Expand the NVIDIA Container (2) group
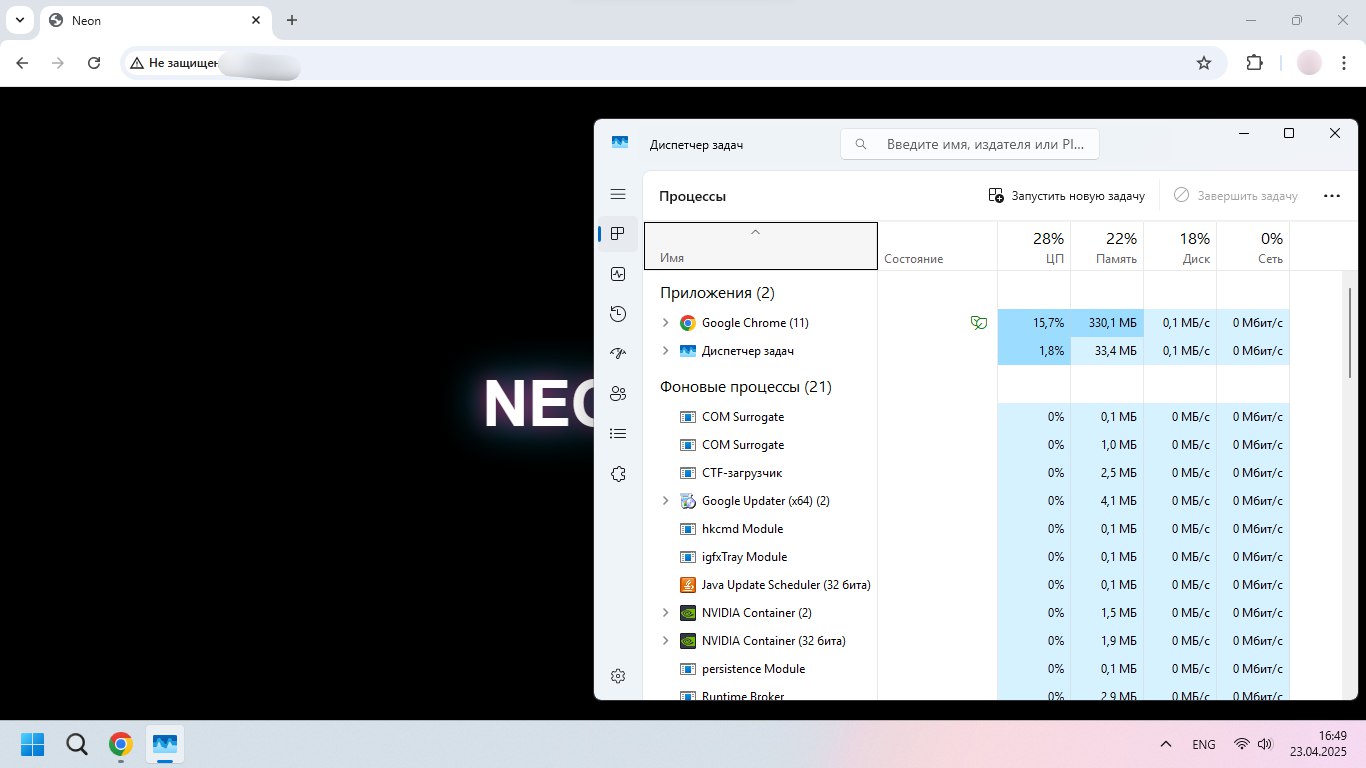This screenshot has width=1366, height=768. pos(666,613)
